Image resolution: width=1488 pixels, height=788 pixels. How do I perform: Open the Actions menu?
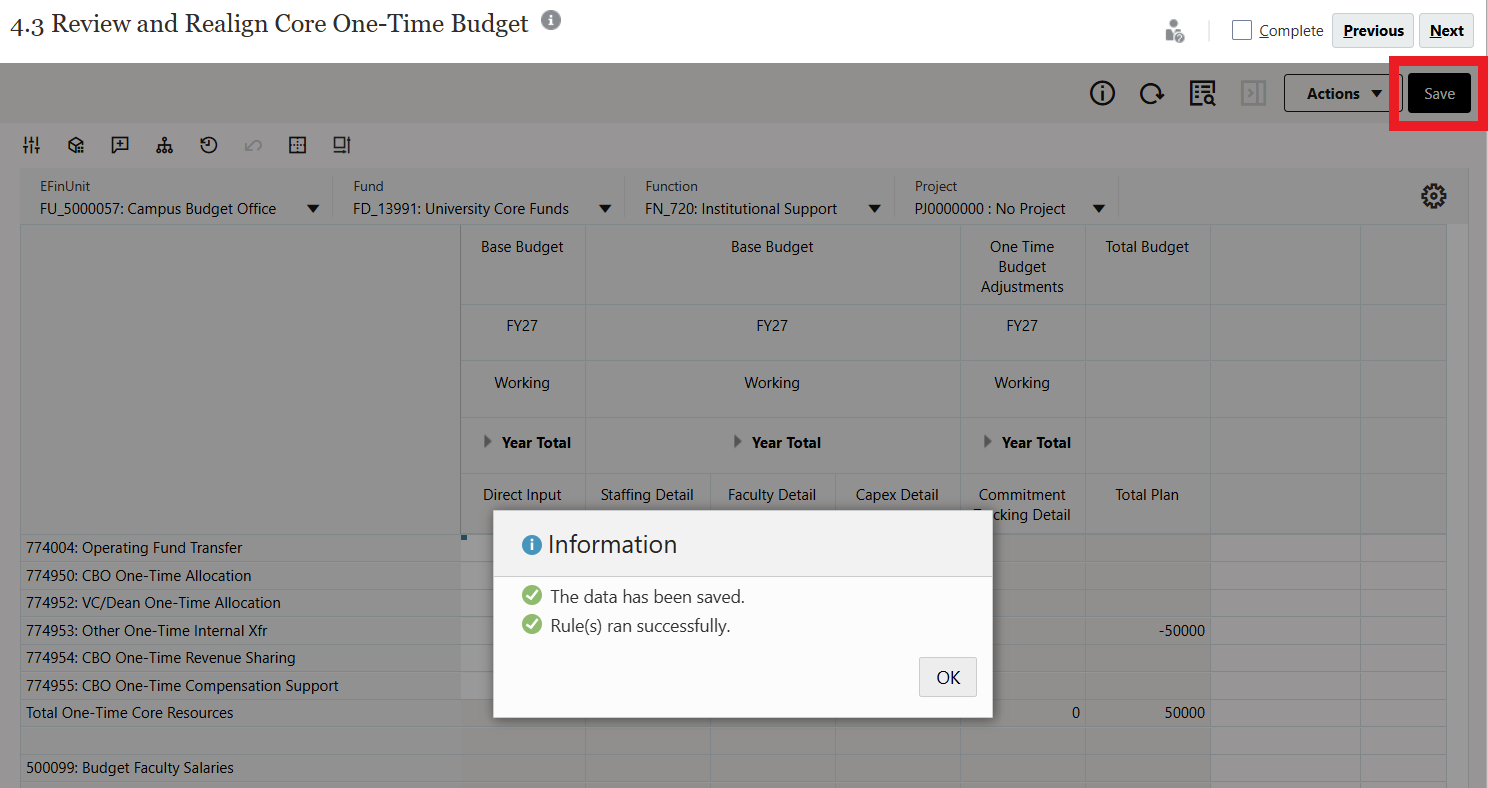pyautogui.click(x=1344, y=93)
